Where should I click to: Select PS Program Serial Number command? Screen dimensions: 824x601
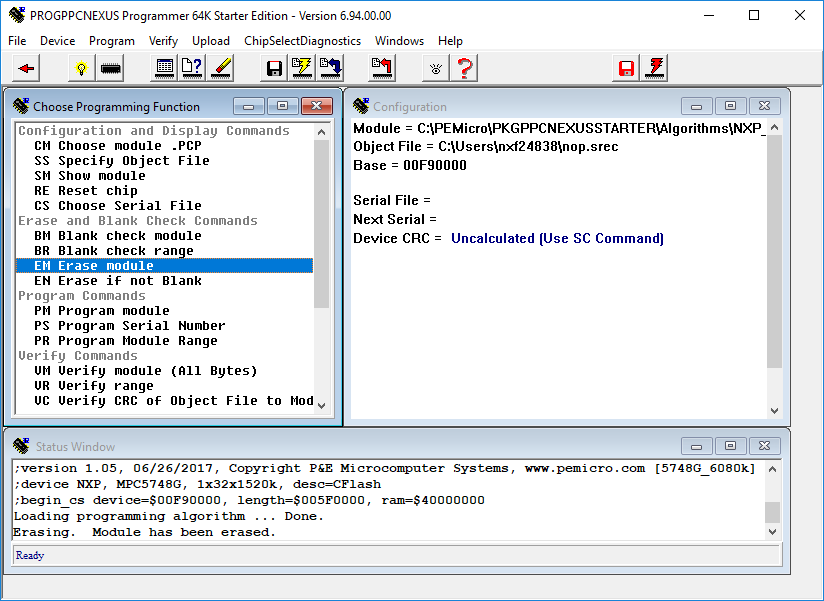click(x=164, y=326)
